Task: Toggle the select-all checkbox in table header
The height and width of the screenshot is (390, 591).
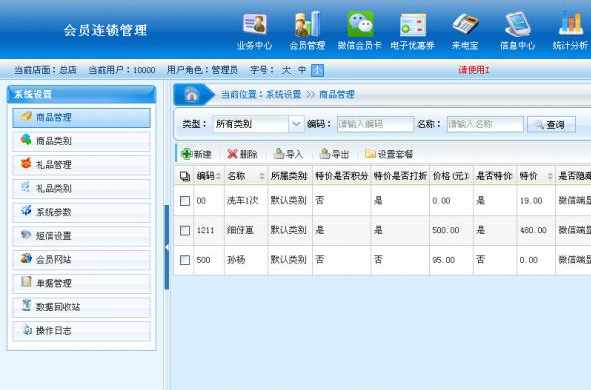Action: coord(185,176)
